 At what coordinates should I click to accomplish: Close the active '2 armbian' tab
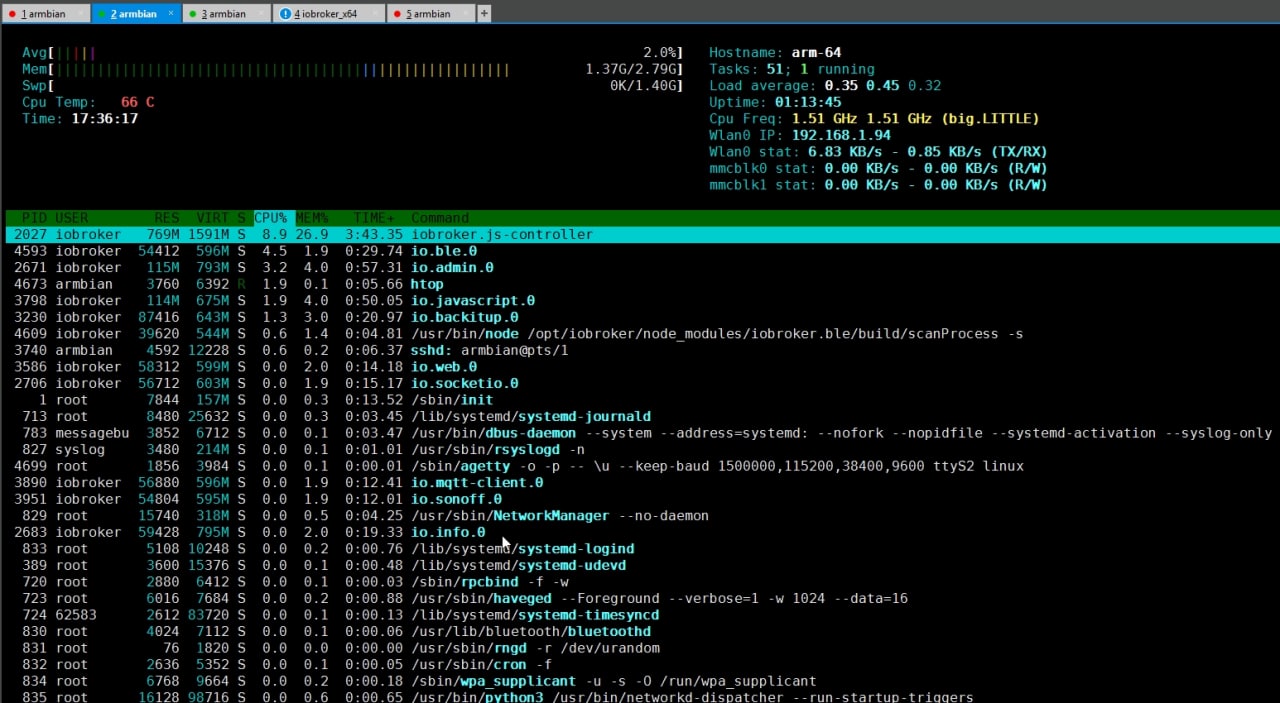pyautogui.click(x=171, y=14)
